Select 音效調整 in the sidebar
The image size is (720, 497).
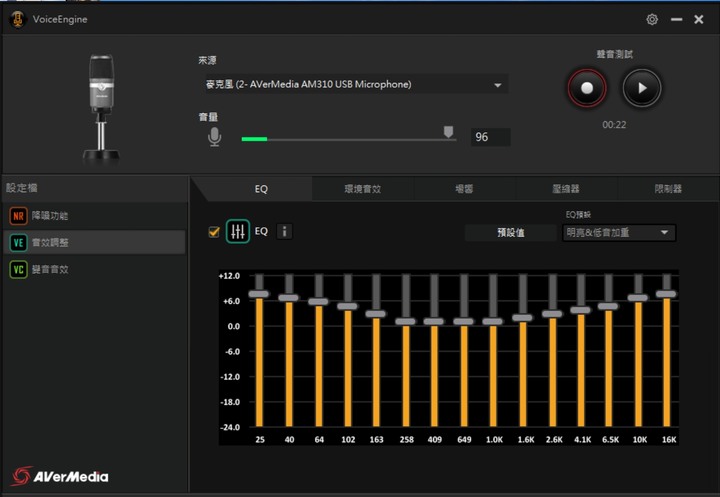click(x=94, y=242)
